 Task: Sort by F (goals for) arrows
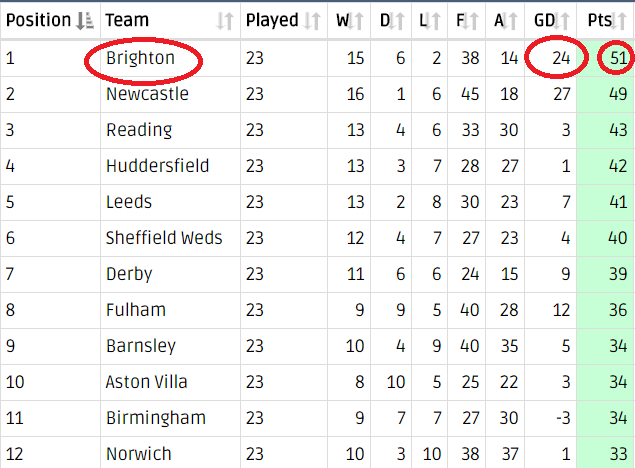pos(471,21)
